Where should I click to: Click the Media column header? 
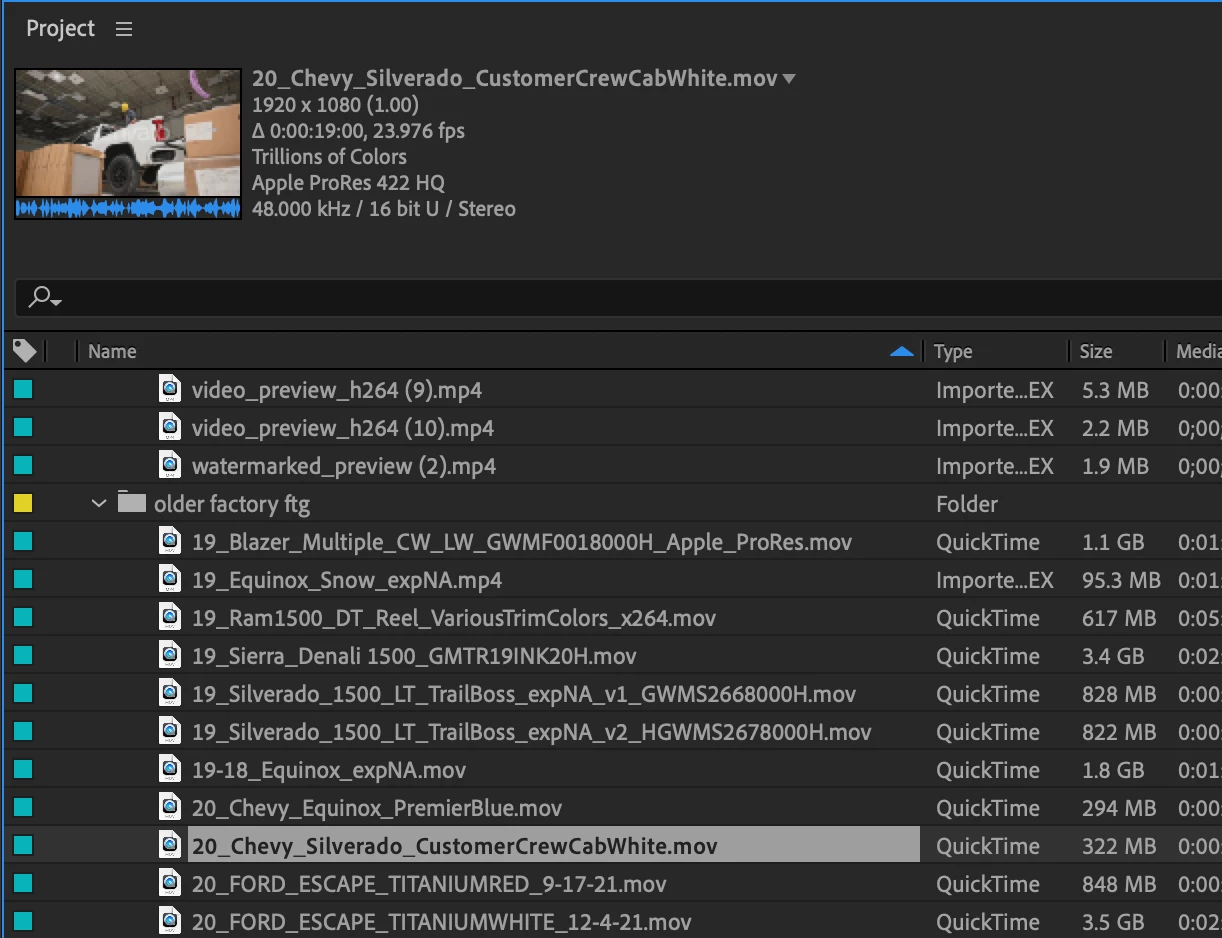tap(1198, 351)
